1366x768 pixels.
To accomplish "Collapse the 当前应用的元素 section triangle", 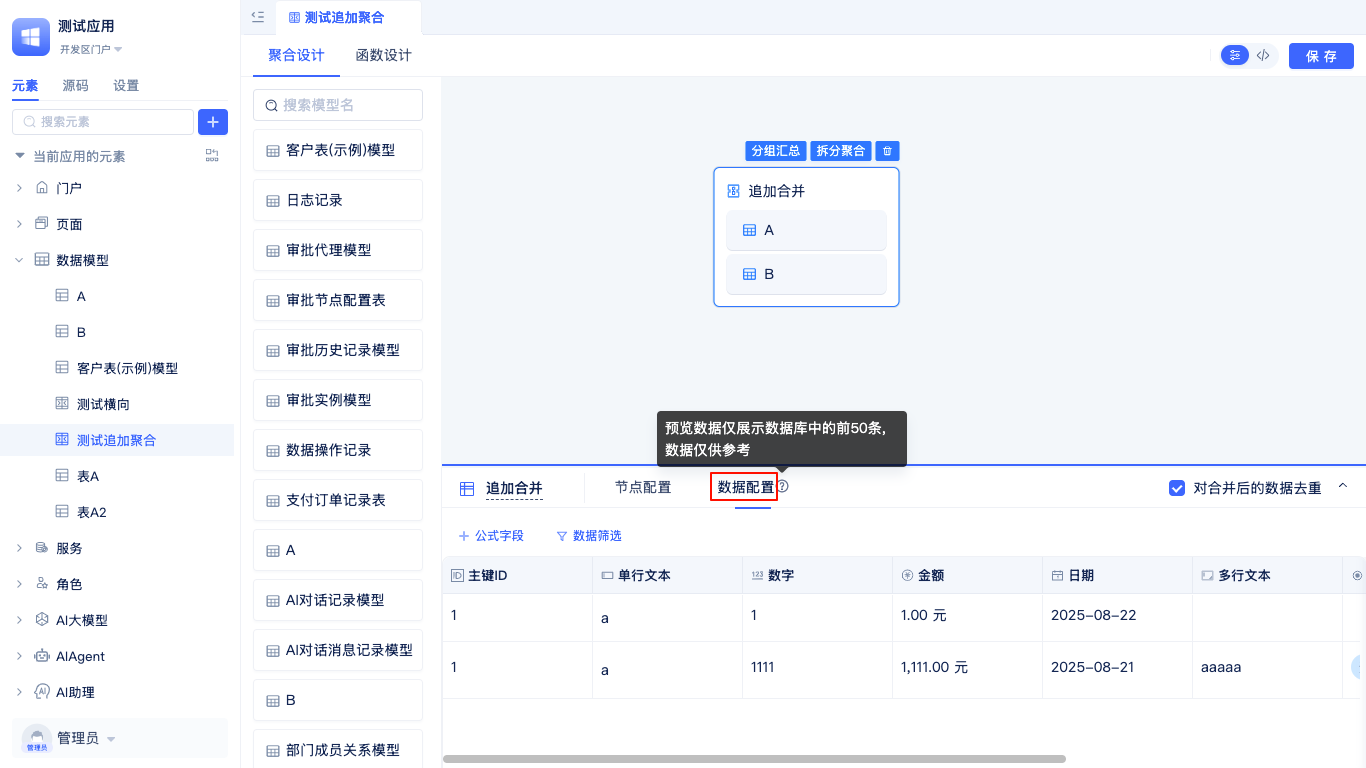I will 20,156.
